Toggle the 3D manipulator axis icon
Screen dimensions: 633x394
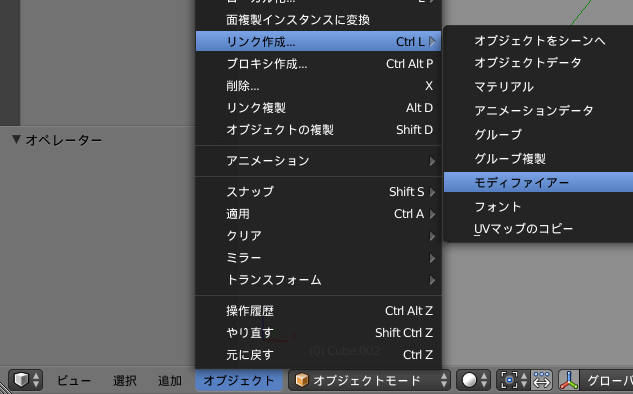click(x=569, y=380)
